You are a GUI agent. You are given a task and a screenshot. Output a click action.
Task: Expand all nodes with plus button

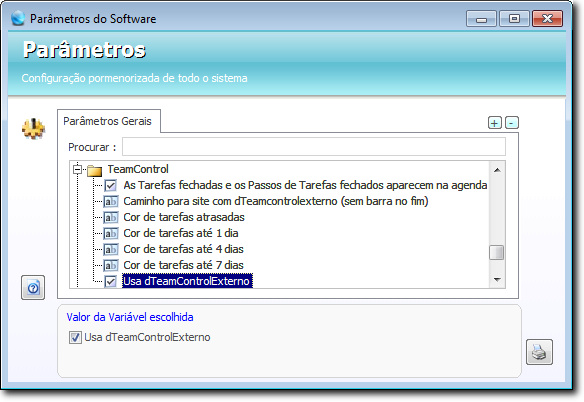pyautogui.click(x=495, y=123)
